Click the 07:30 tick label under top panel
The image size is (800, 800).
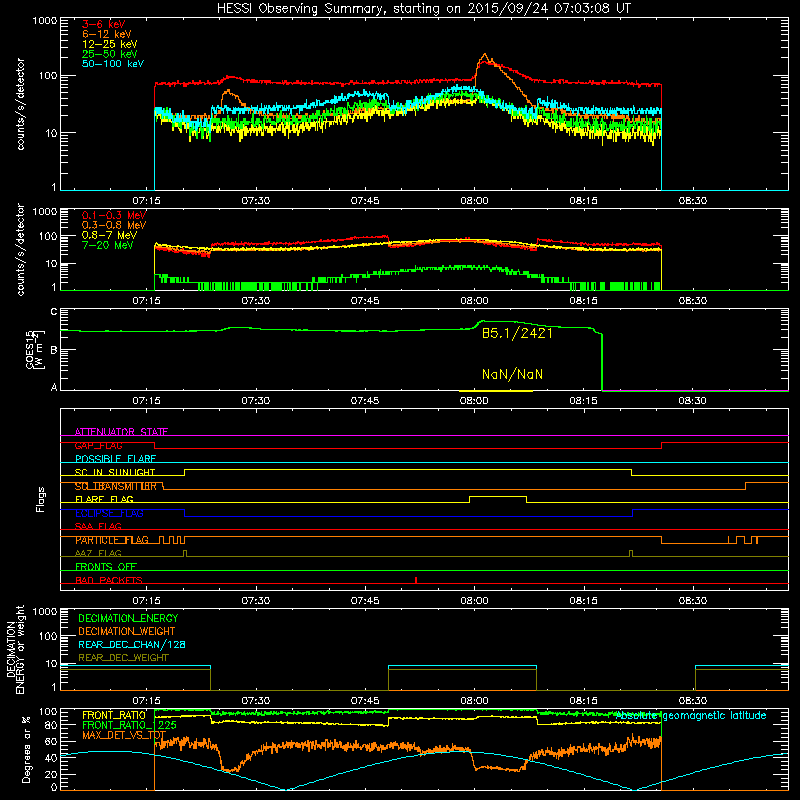point(256,201)
